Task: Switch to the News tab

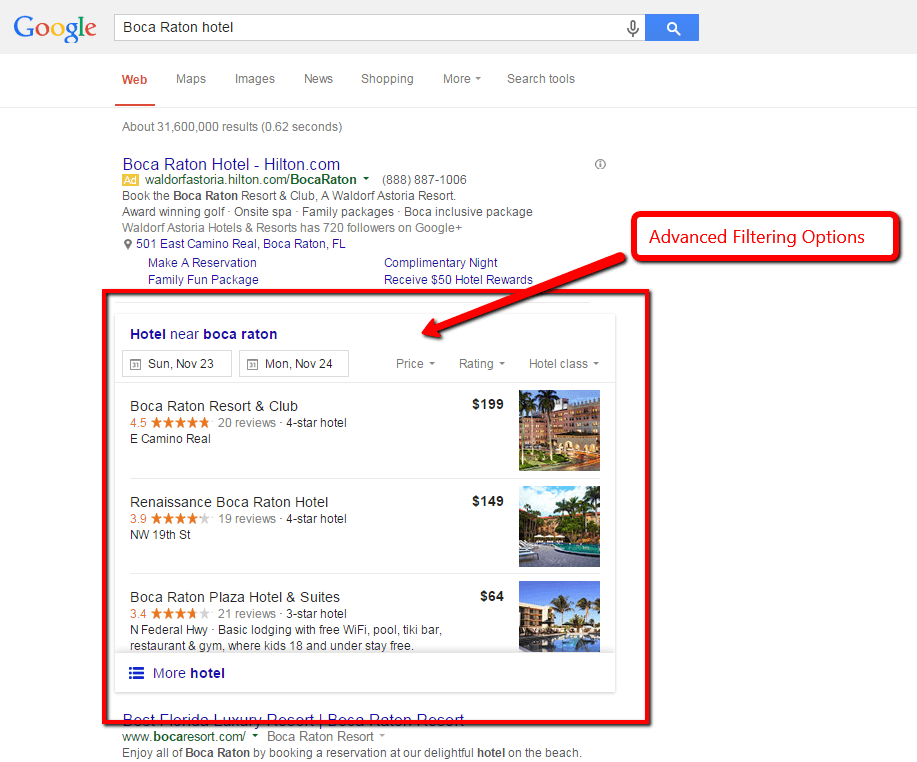Action: click(x=318, y=79)
